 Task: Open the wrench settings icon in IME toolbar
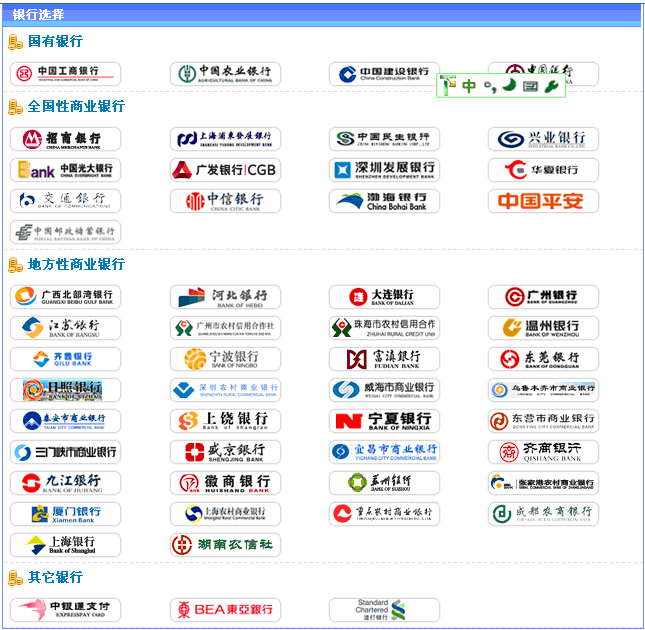(551, 86)
